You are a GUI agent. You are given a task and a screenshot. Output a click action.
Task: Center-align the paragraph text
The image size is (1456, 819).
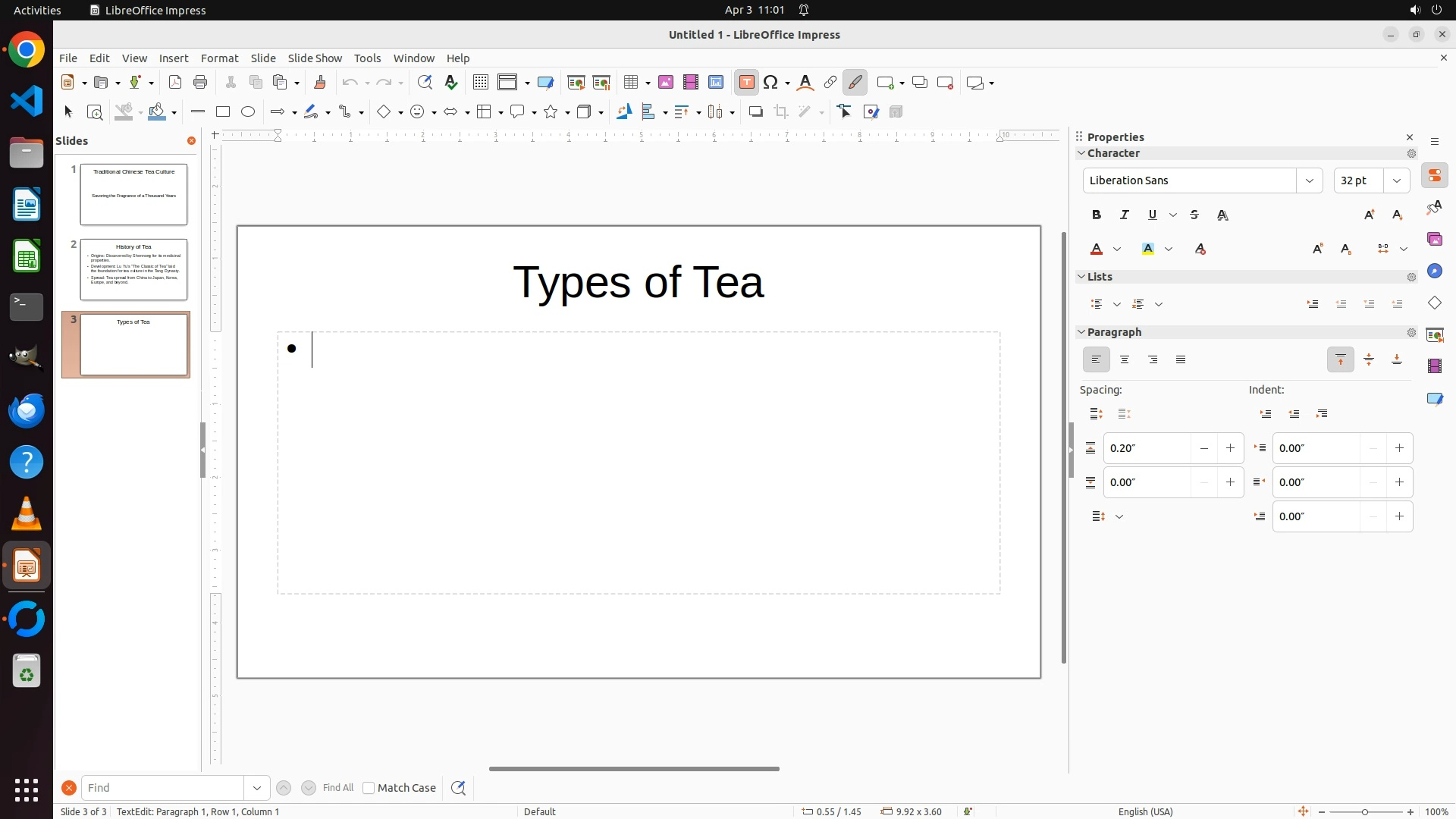point(1125,360)
